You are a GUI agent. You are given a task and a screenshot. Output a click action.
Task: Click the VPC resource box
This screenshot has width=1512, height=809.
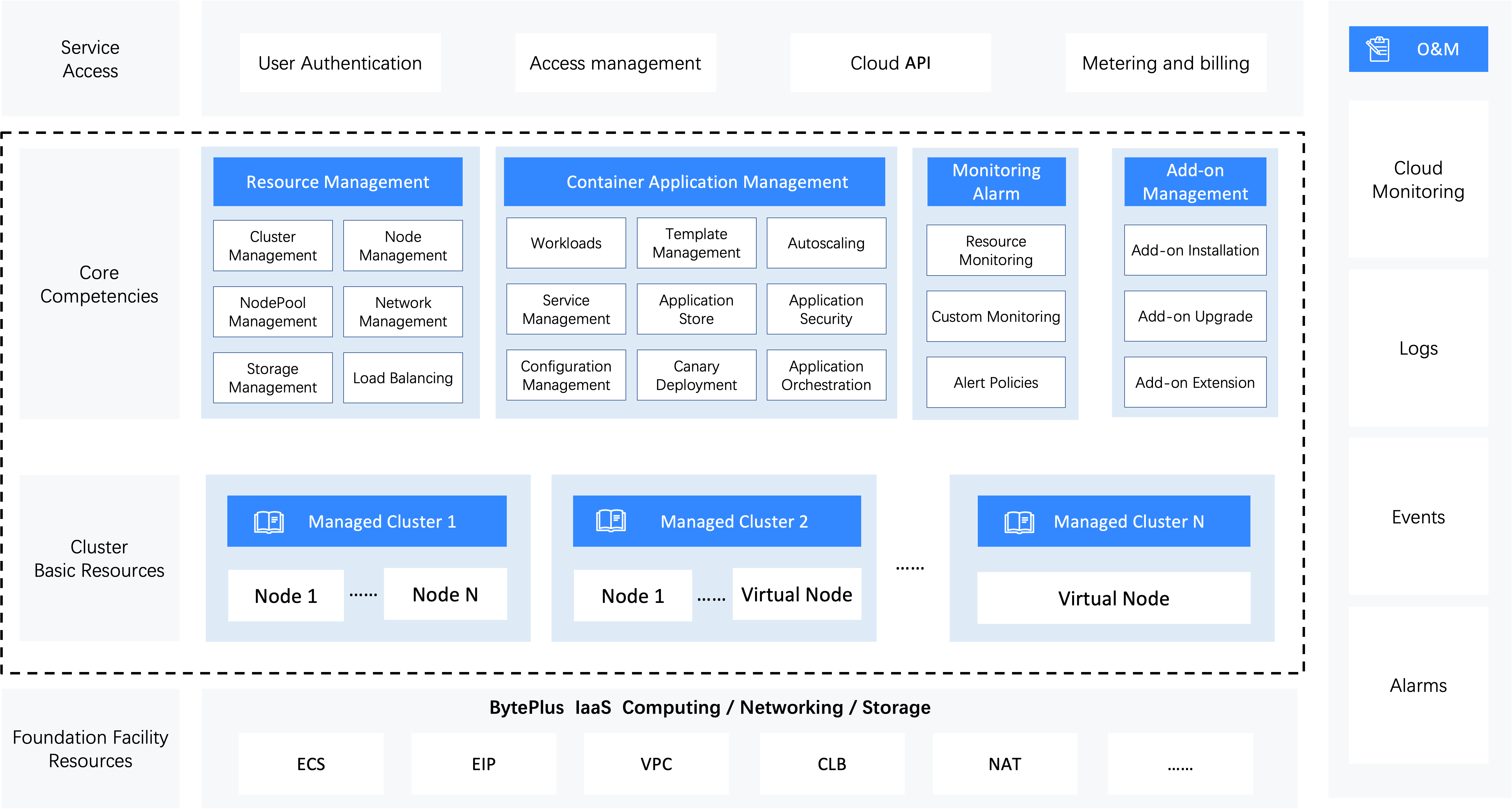656,763
